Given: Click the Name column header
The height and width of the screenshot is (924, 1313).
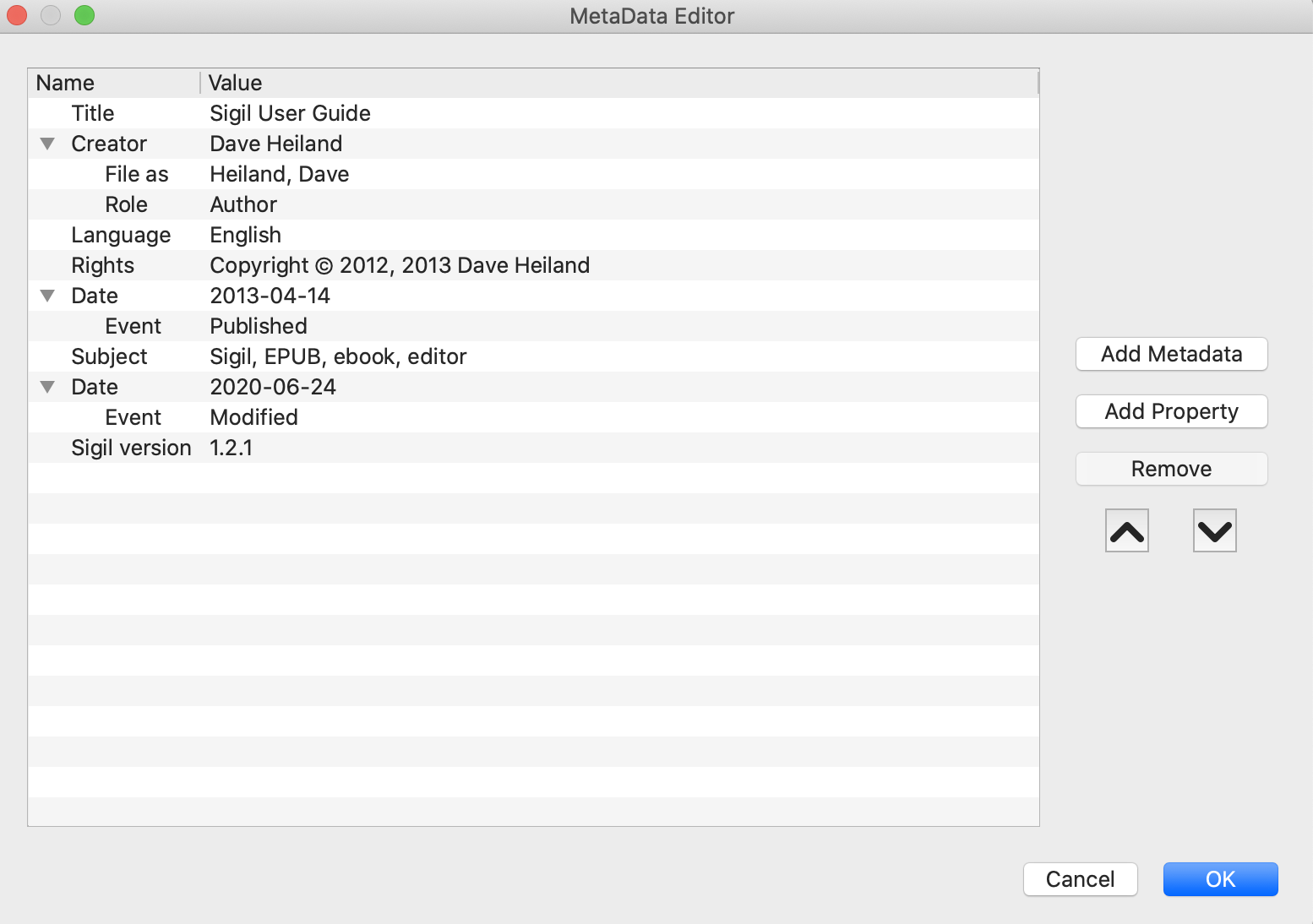Looking at the screenshot, I should click(114, 83).
